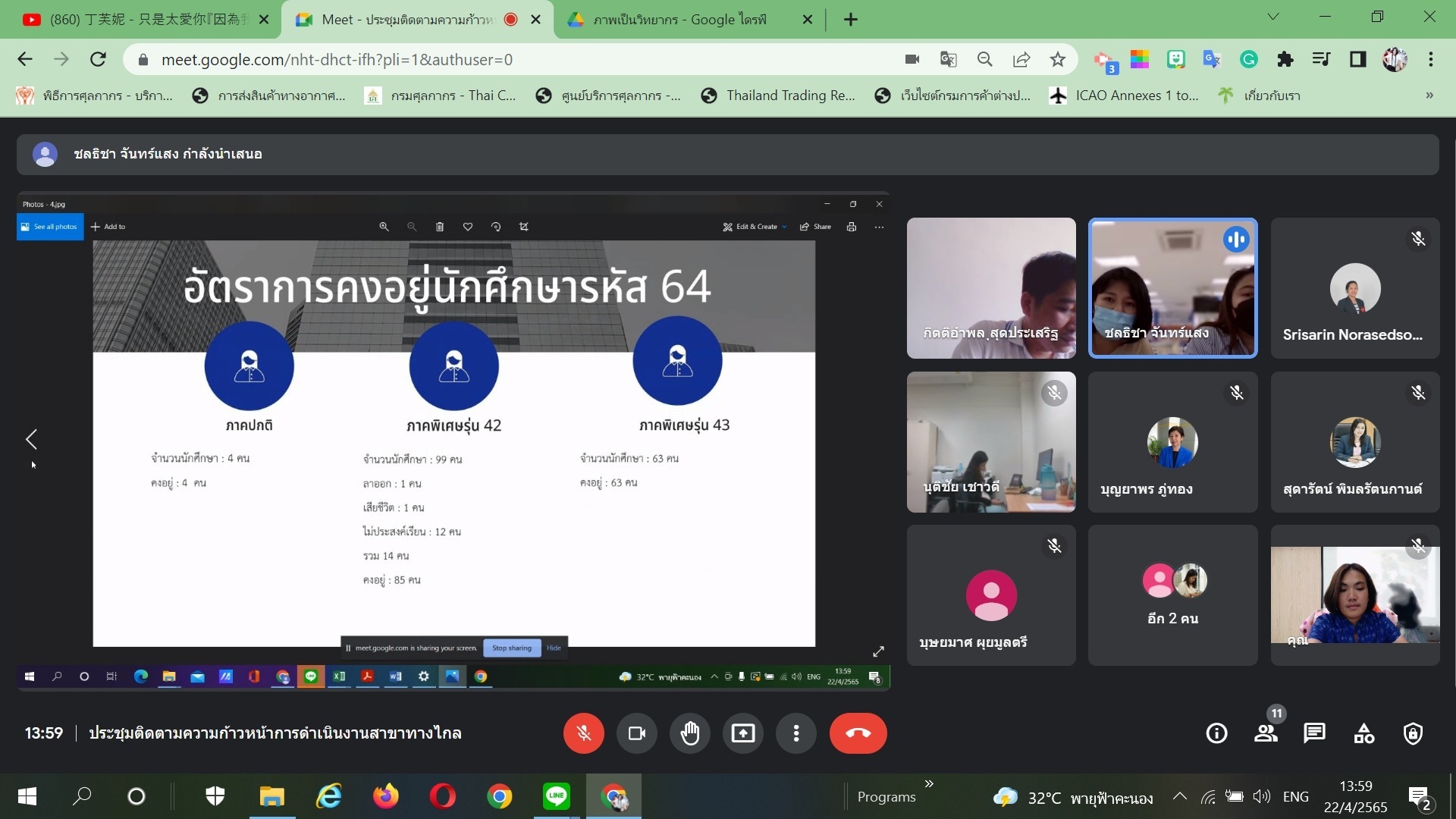
Task: Select ชลธิชา จันทร์แสง video tile
Action: click(1172, 288)
